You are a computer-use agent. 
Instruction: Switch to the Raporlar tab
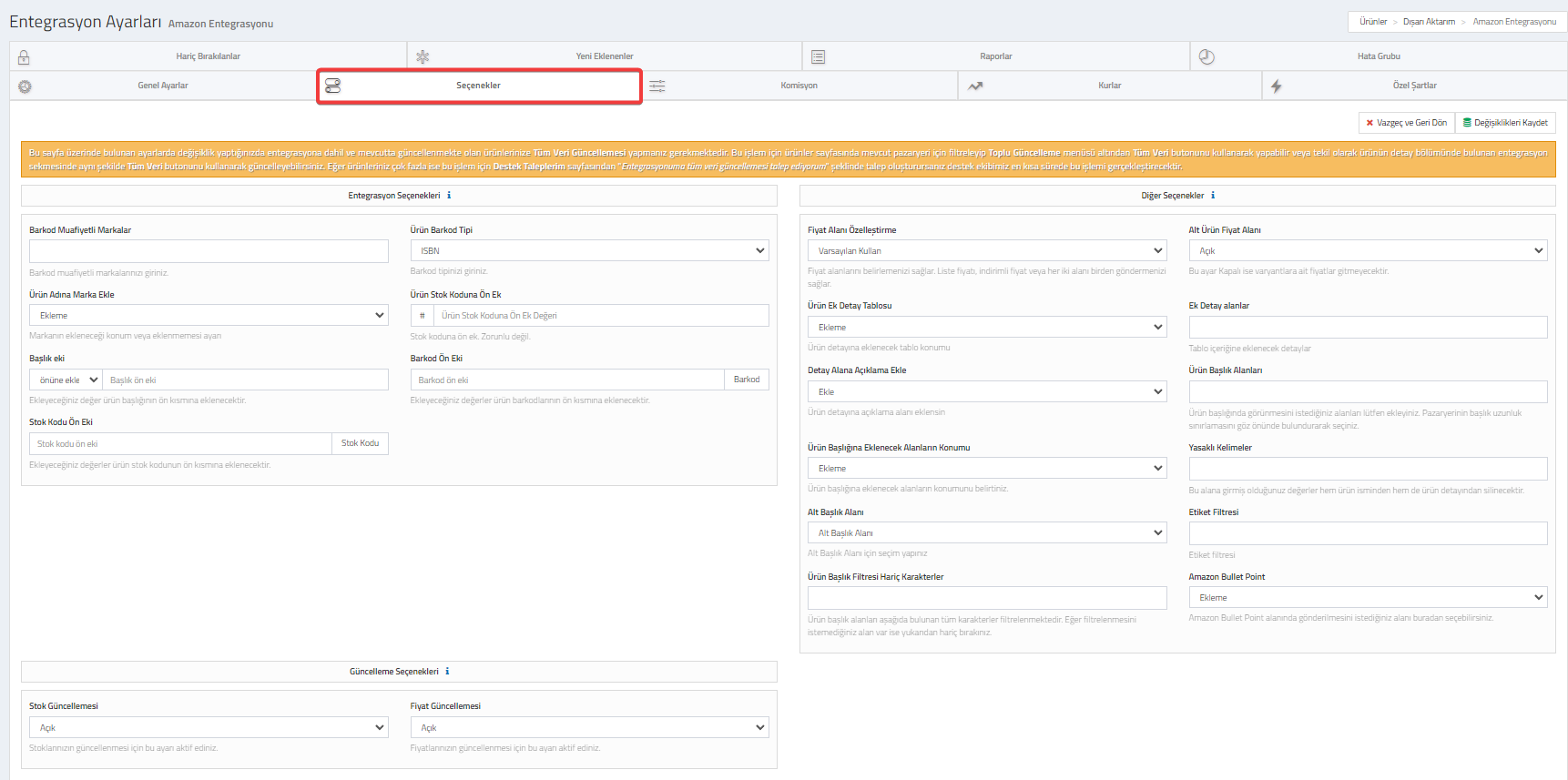996,56
